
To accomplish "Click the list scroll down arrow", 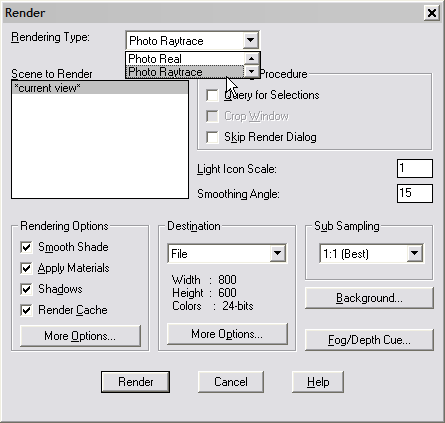I will (251, 71).
